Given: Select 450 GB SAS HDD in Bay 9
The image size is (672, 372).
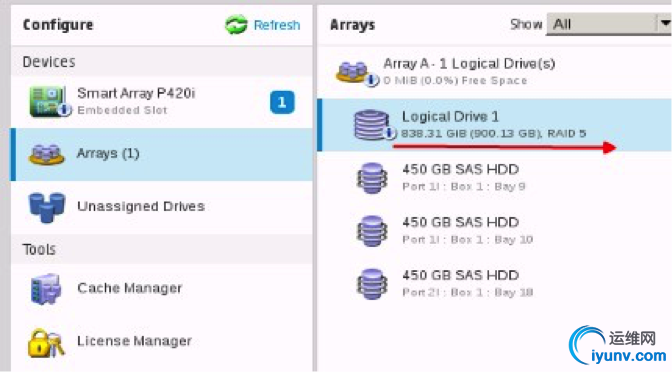Looking at the screenshot, I should [495, 177].
